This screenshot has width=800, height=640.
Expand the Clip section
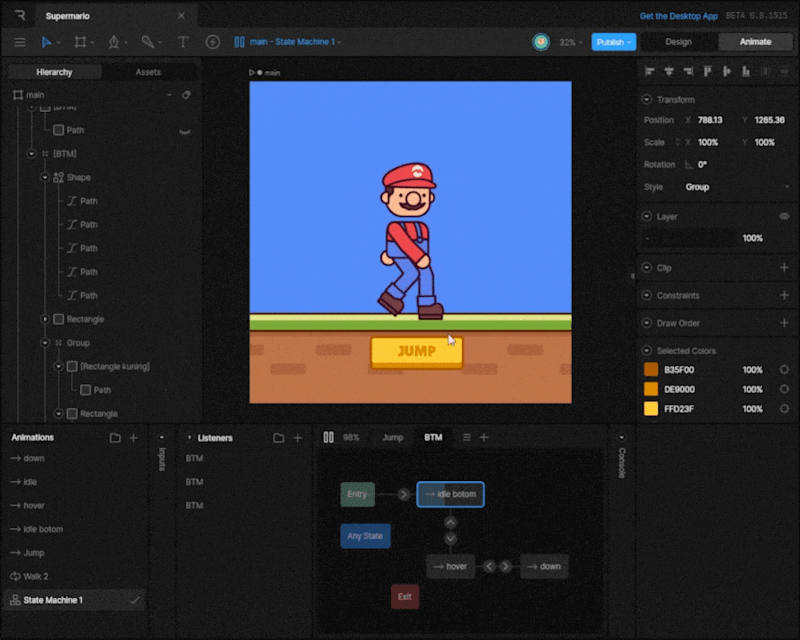647,267
